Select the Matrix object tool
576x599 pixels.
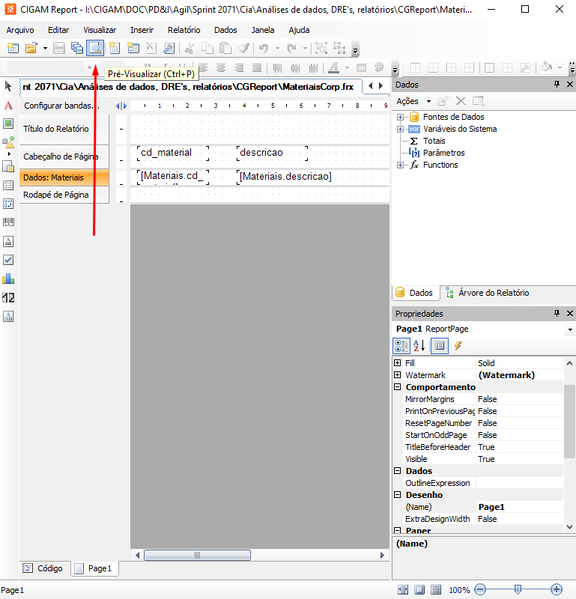point(8,204)
